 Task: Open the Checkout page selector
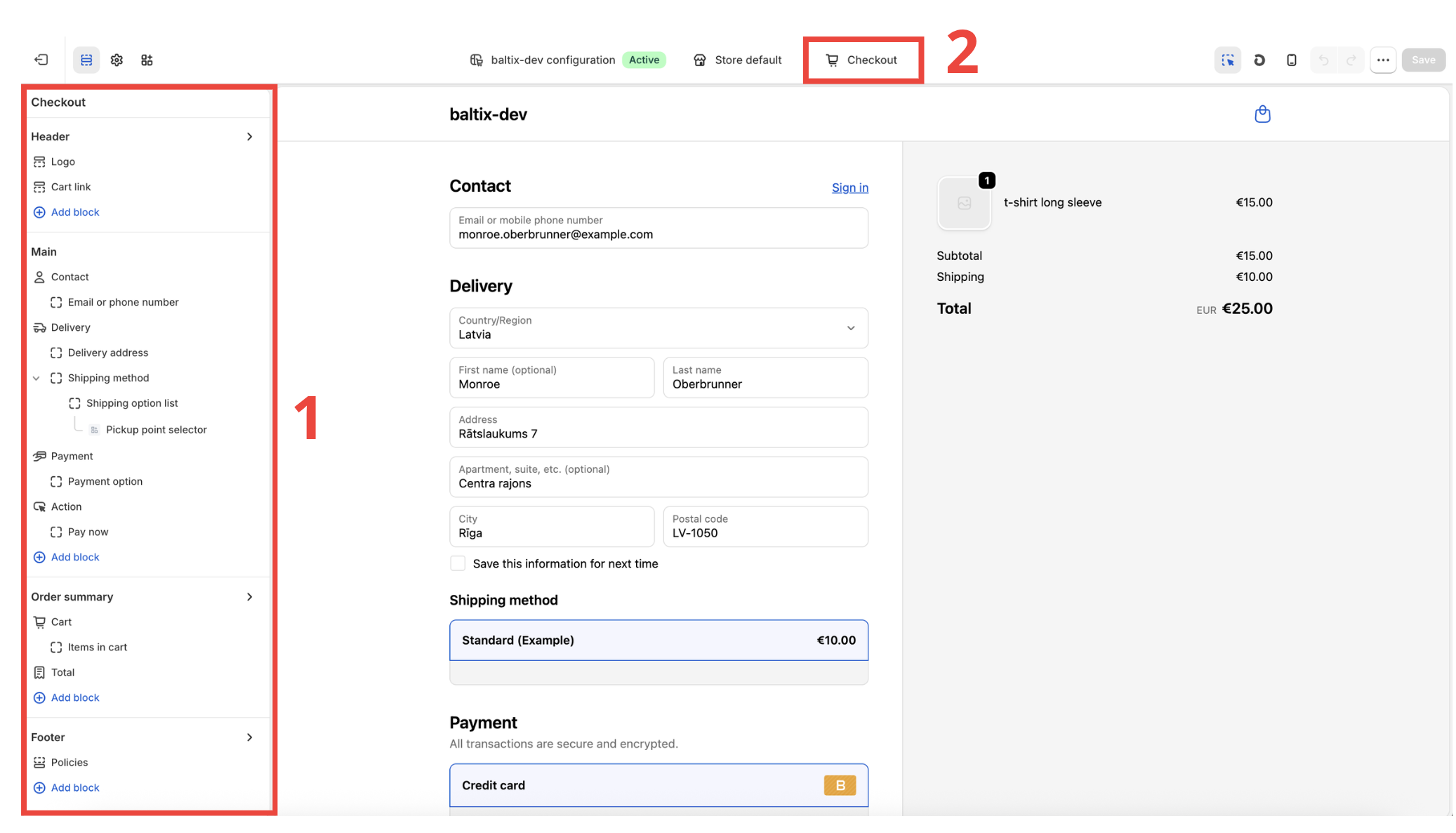862,60
